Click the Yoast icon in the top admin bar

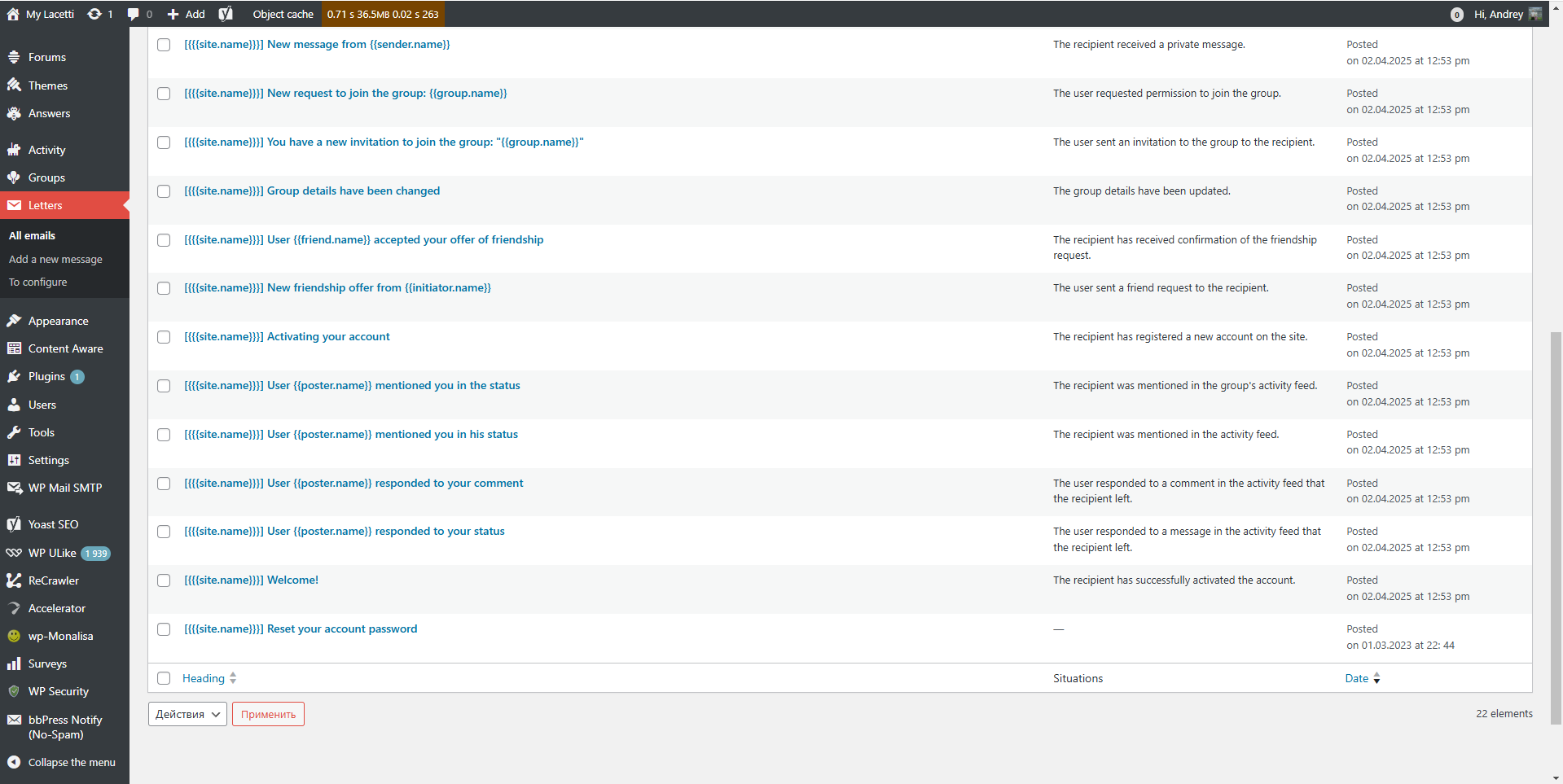pyautogui.click(x=226, y=14)
